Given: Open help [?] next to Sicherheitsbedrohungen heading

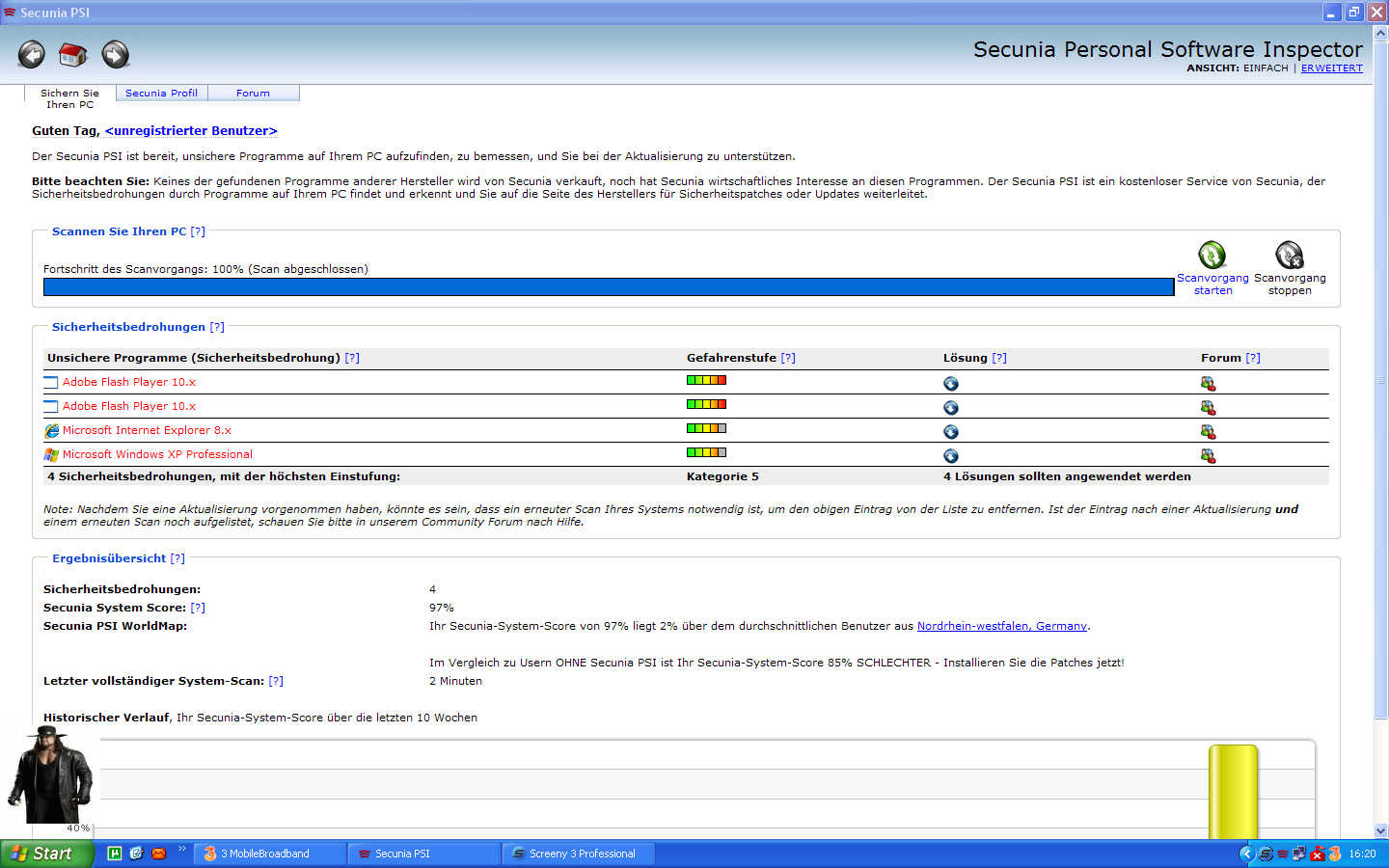Looking at the screenshot, I should [x=217, y=327].
